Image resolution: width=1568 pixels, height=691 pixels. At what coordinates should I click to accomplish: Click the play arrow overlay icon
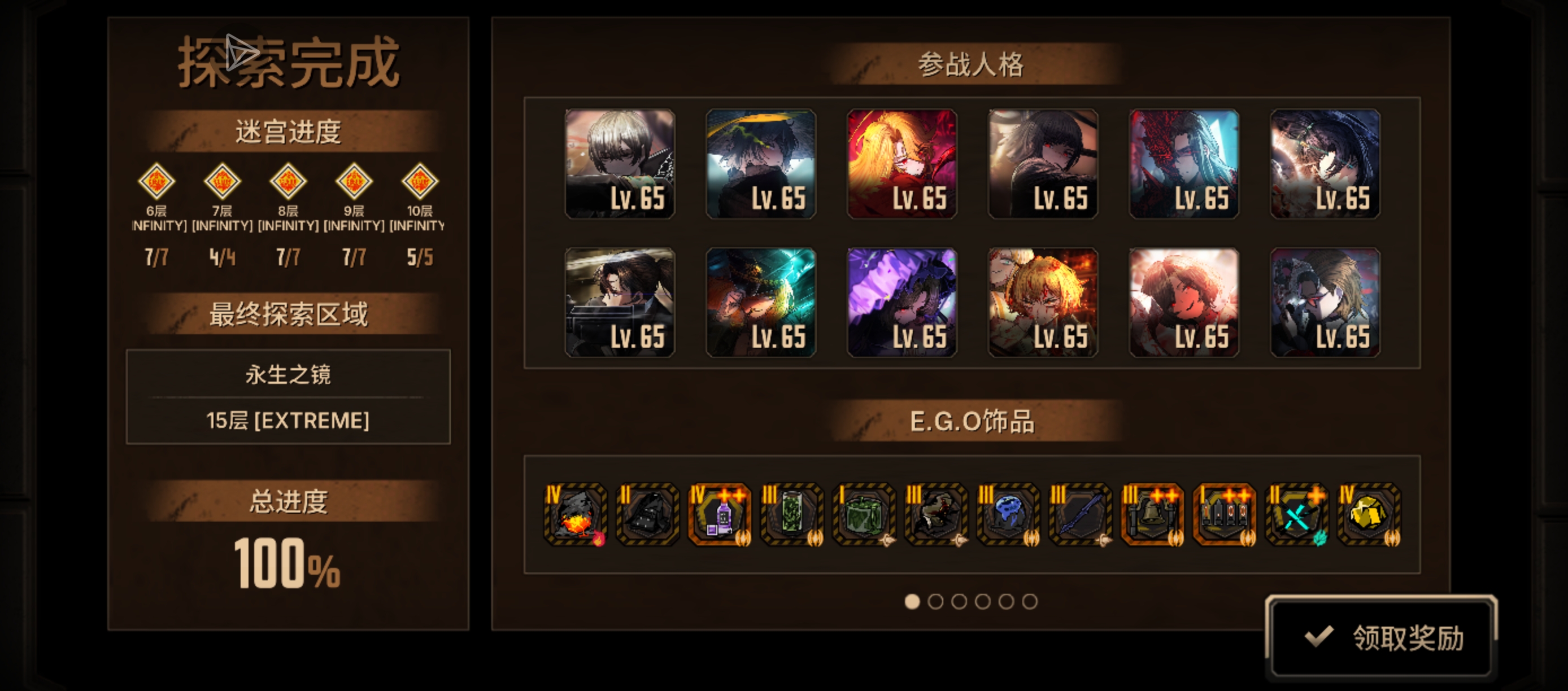point(242,53)
